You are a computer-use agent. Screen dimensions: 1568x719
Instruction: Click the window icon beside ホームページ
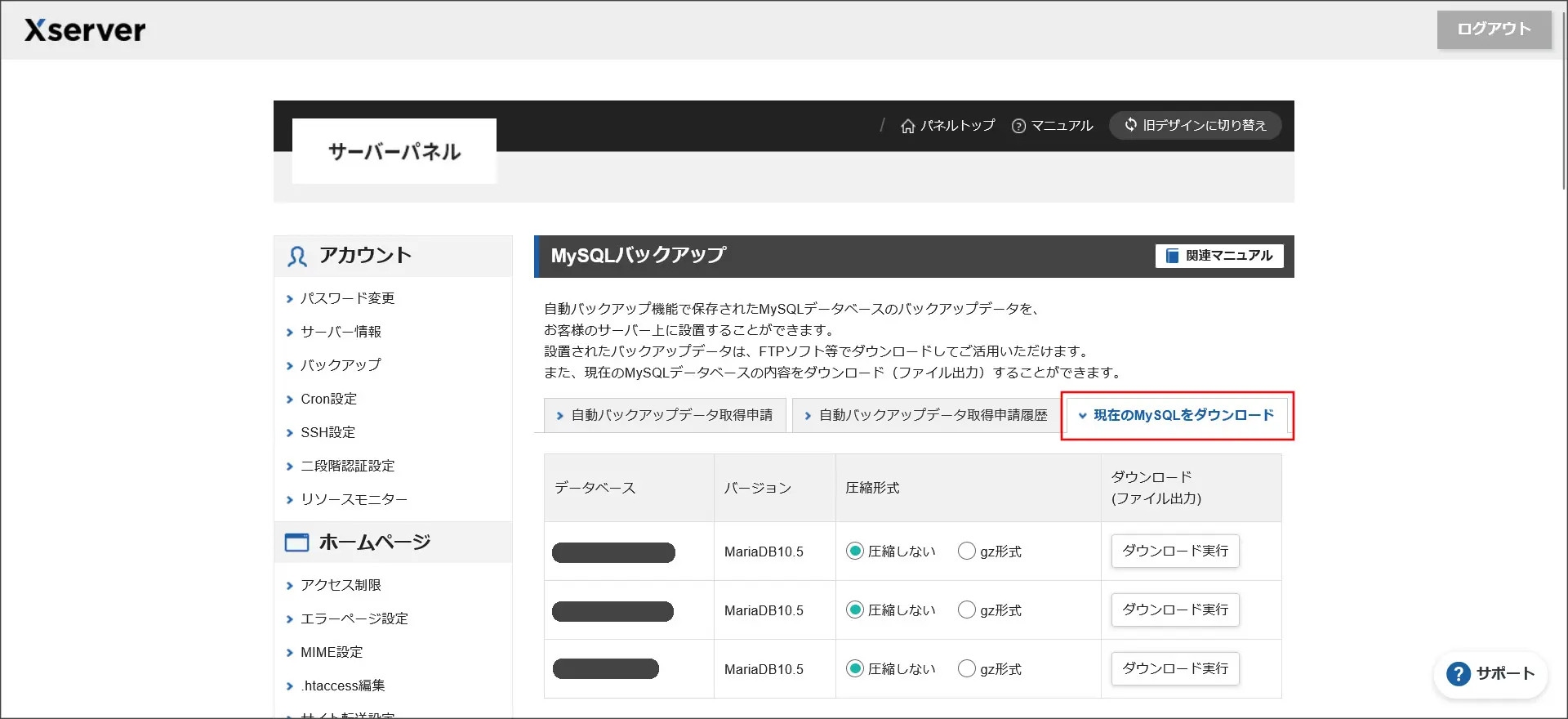click(x=296, y=543)
